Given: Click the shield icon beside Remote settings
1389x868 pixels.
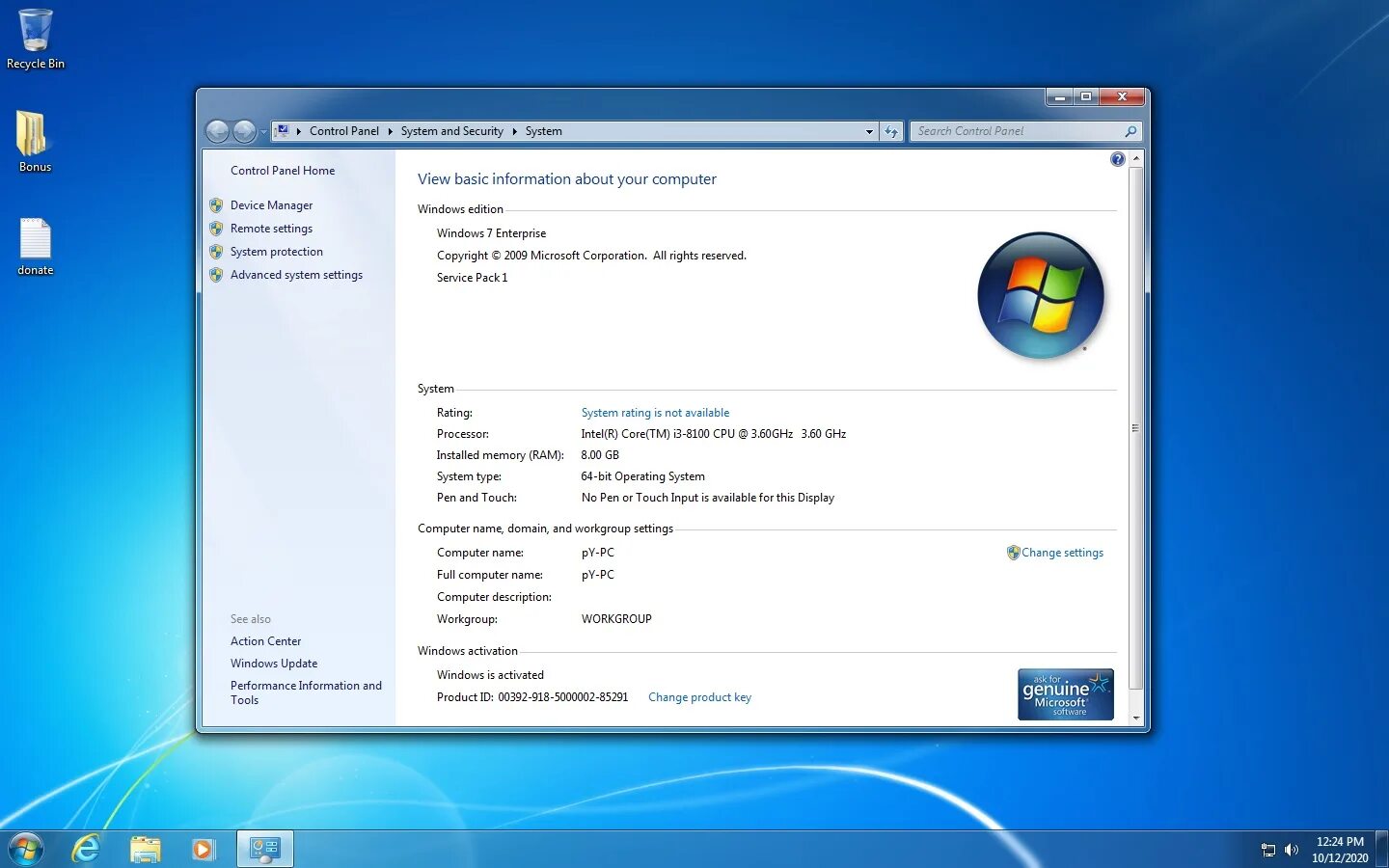Looking at the screenshot, I should pyautogui.click(x=216, y=229).
